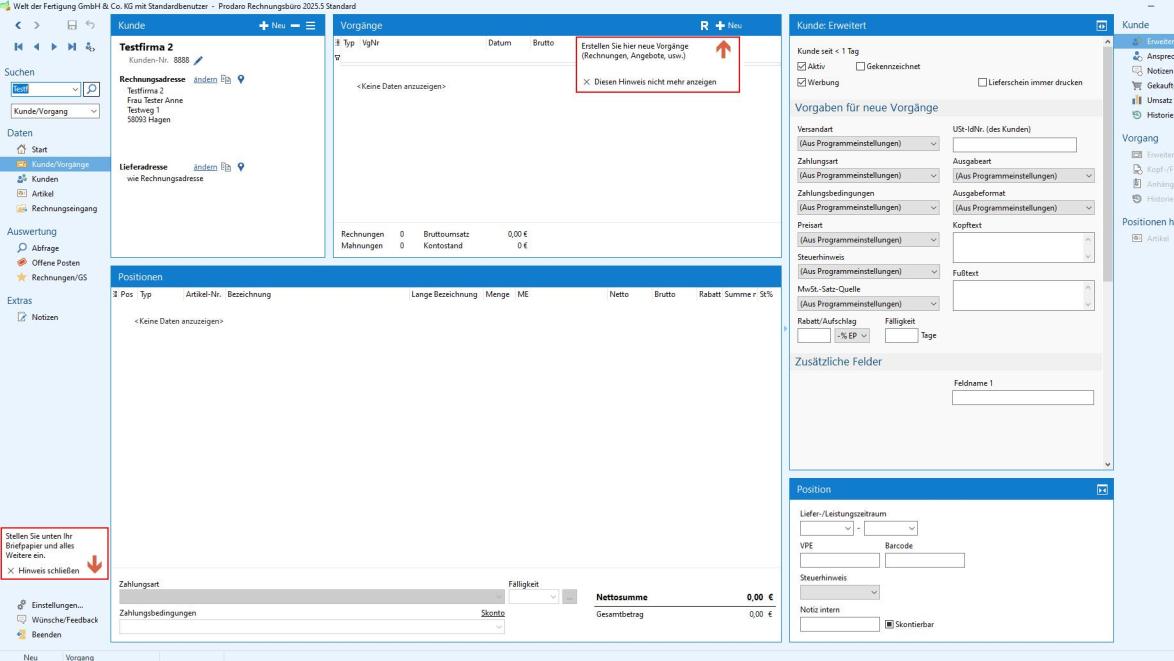Click the USt-IdNr. input field
1174x661 pixels.
pos(1014,144)
